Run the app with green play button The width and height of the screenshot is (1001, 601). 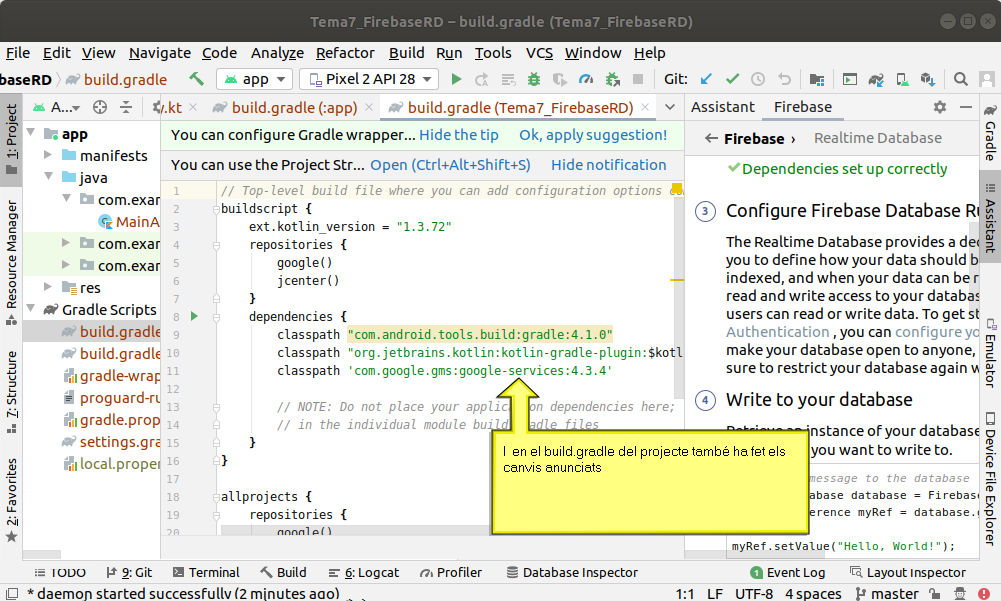tap(456, 79)
